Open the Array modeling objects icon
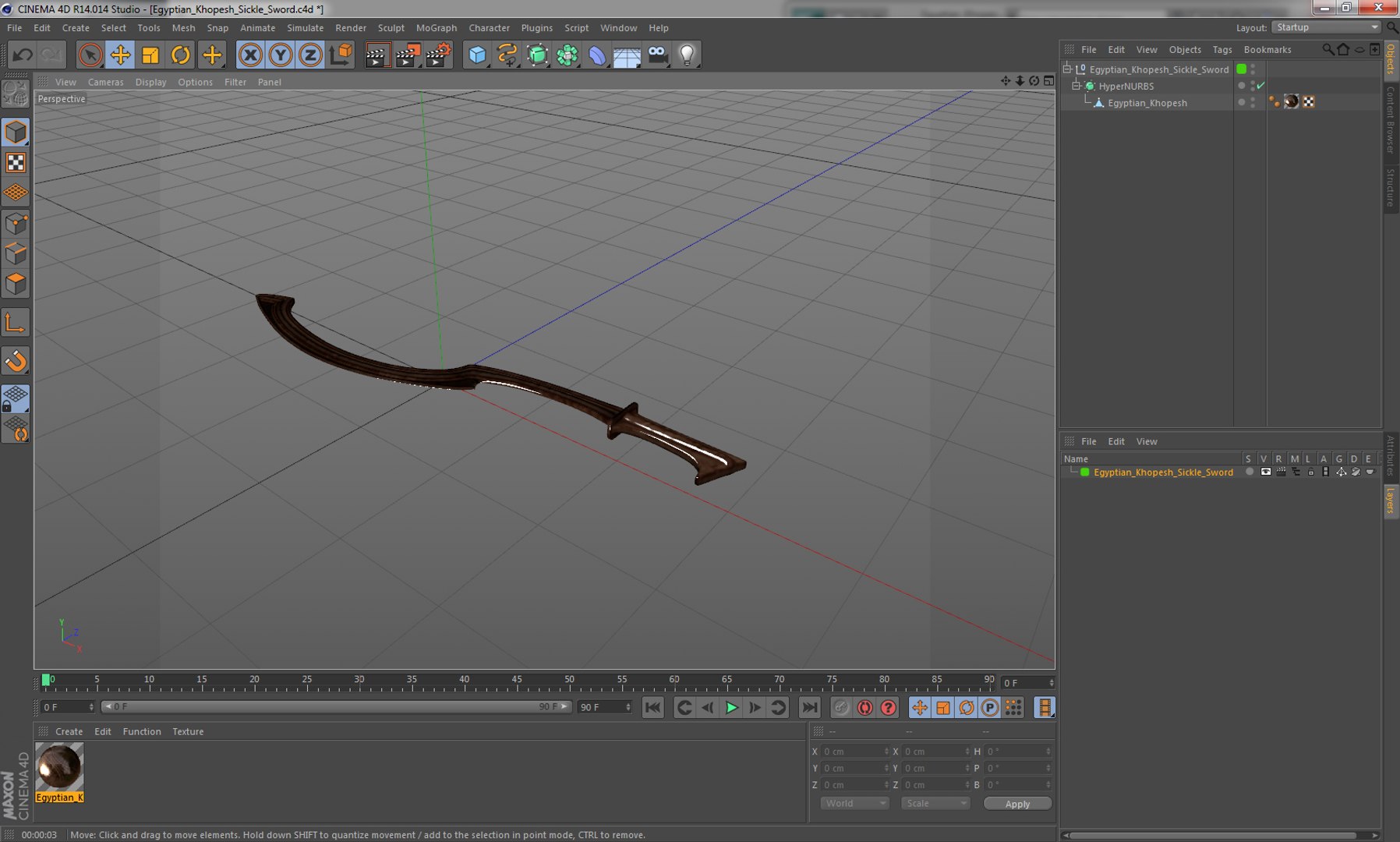The image size is (1400, 842). [567, 55]
